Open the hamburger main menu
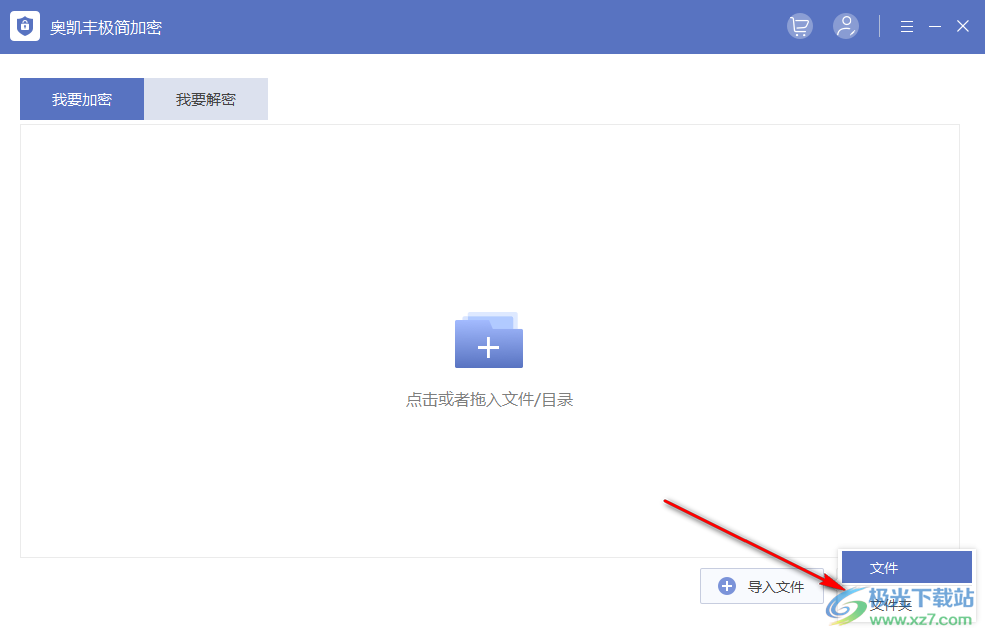Screen dimensions: 985x636 (906, 26)
